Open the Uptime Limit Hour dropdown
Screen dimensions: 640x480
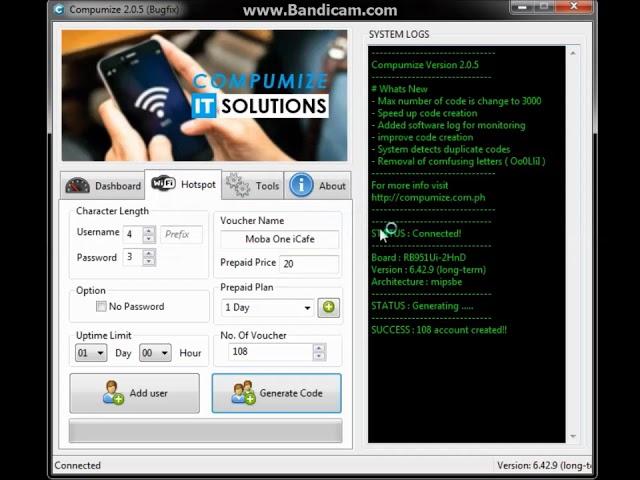155,353
